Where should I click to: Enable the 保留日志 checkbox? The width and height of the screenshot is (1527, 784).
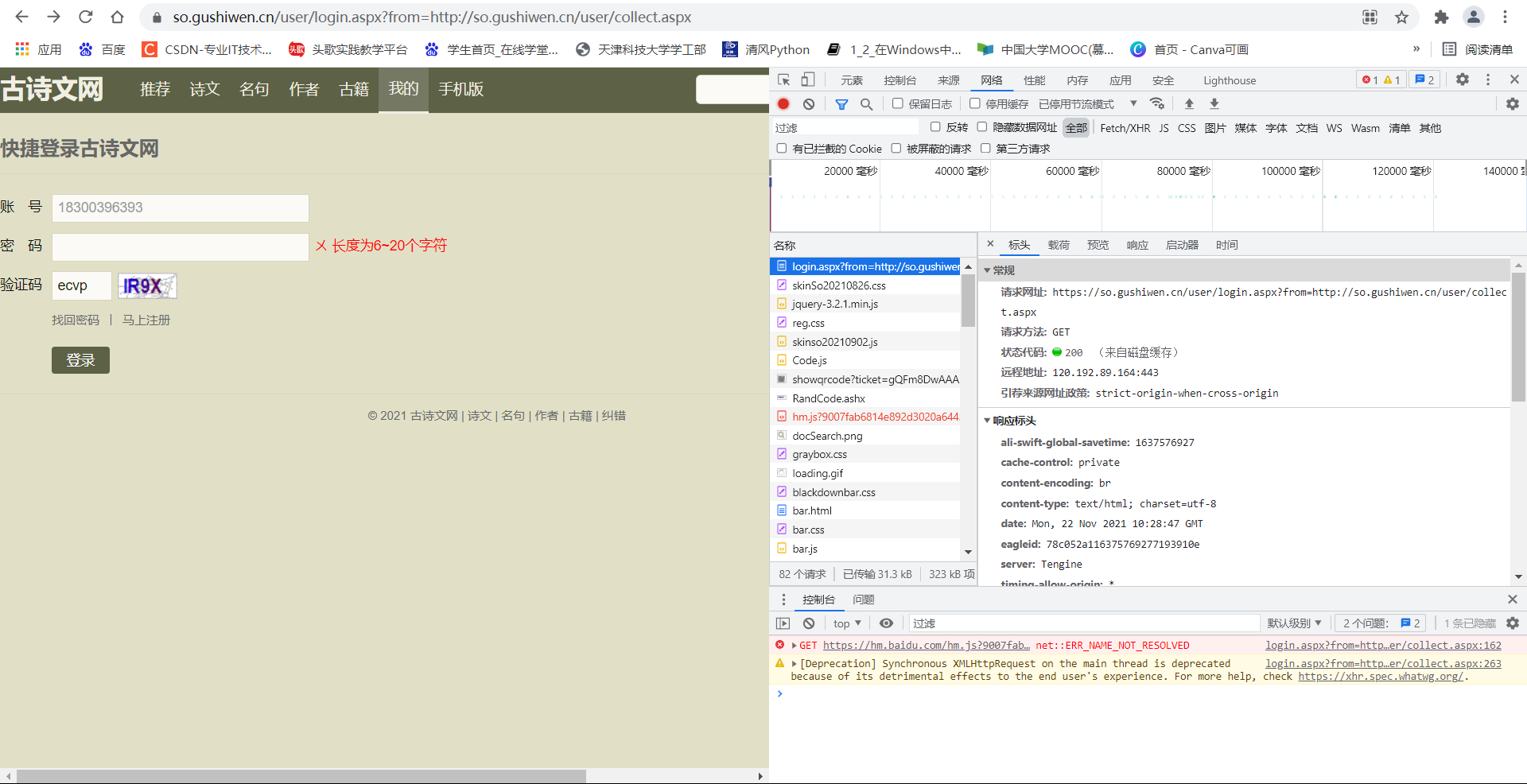point(898,103)
